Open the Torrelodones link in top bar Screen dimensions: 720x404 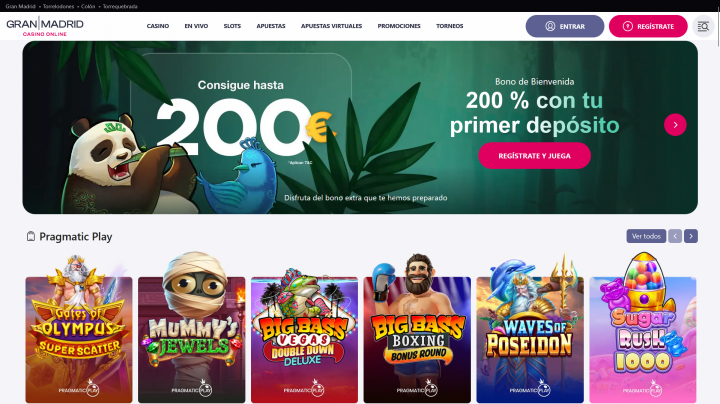pyautogui.click(x=58, y=6)
